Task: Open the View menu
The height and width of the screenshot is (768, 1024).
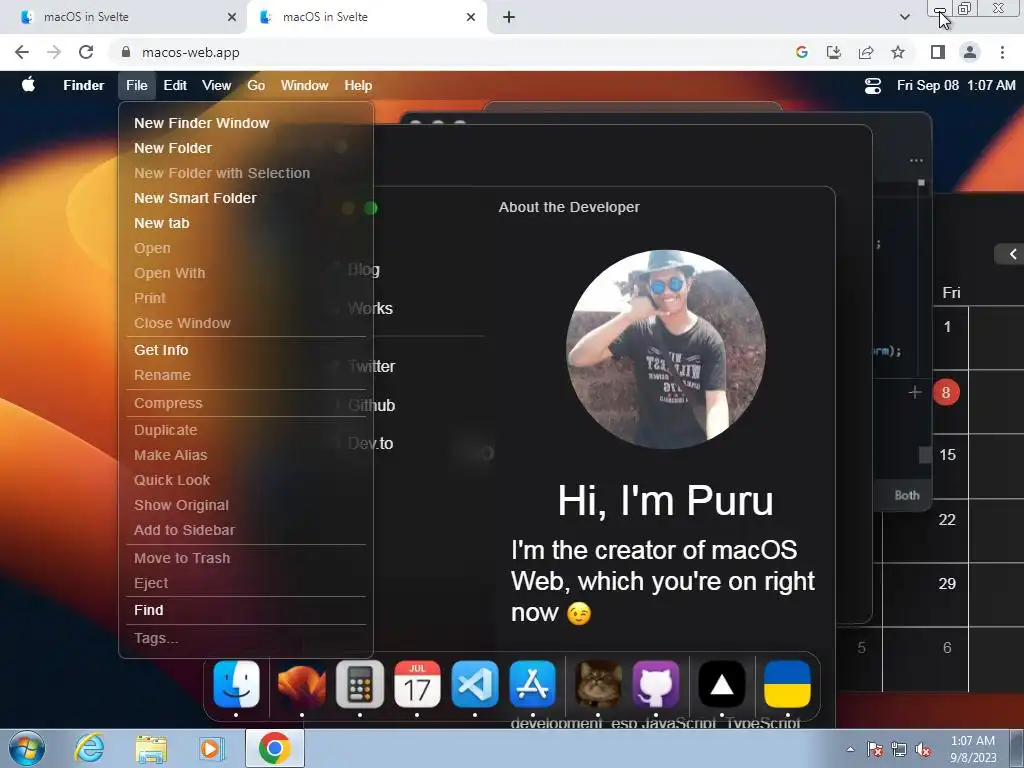Action: pos(216,86)
